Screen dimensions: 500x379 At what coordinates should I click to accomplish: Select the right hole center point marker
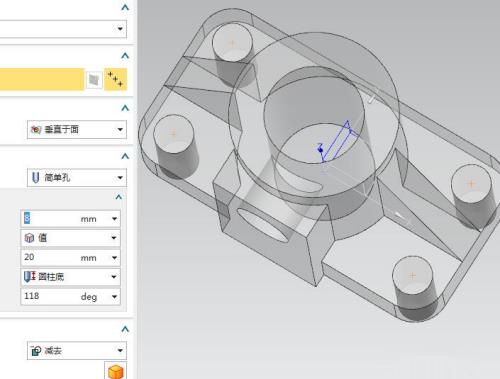[x=471, y=183]
